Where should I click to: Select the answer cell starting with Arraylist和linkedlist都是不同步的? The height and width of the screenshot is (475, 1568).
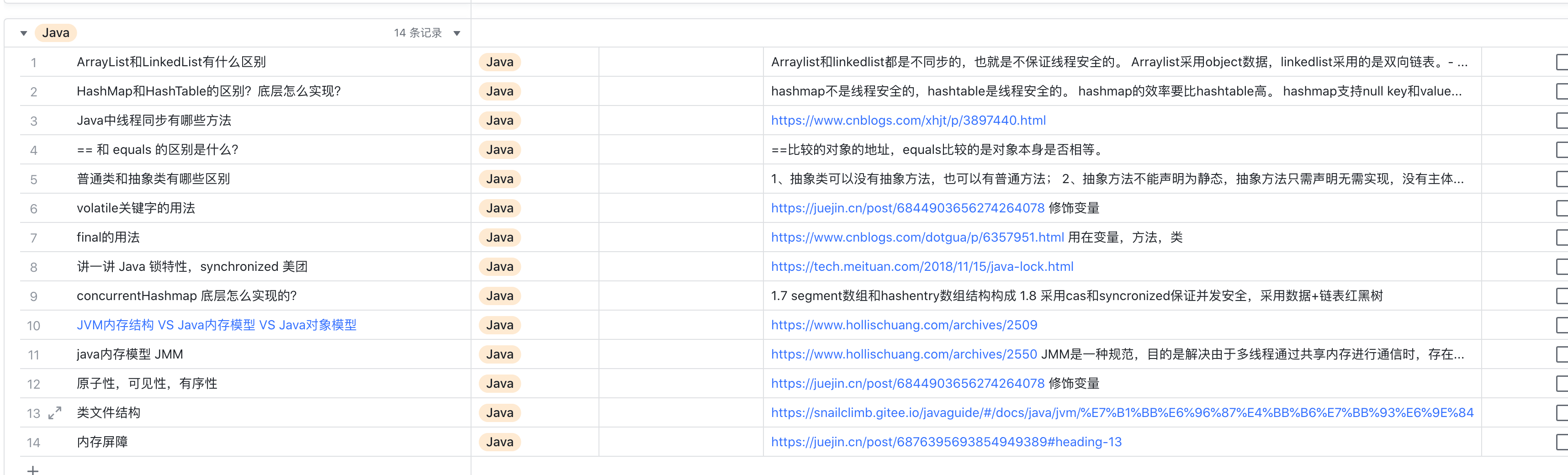[1123, 62]
